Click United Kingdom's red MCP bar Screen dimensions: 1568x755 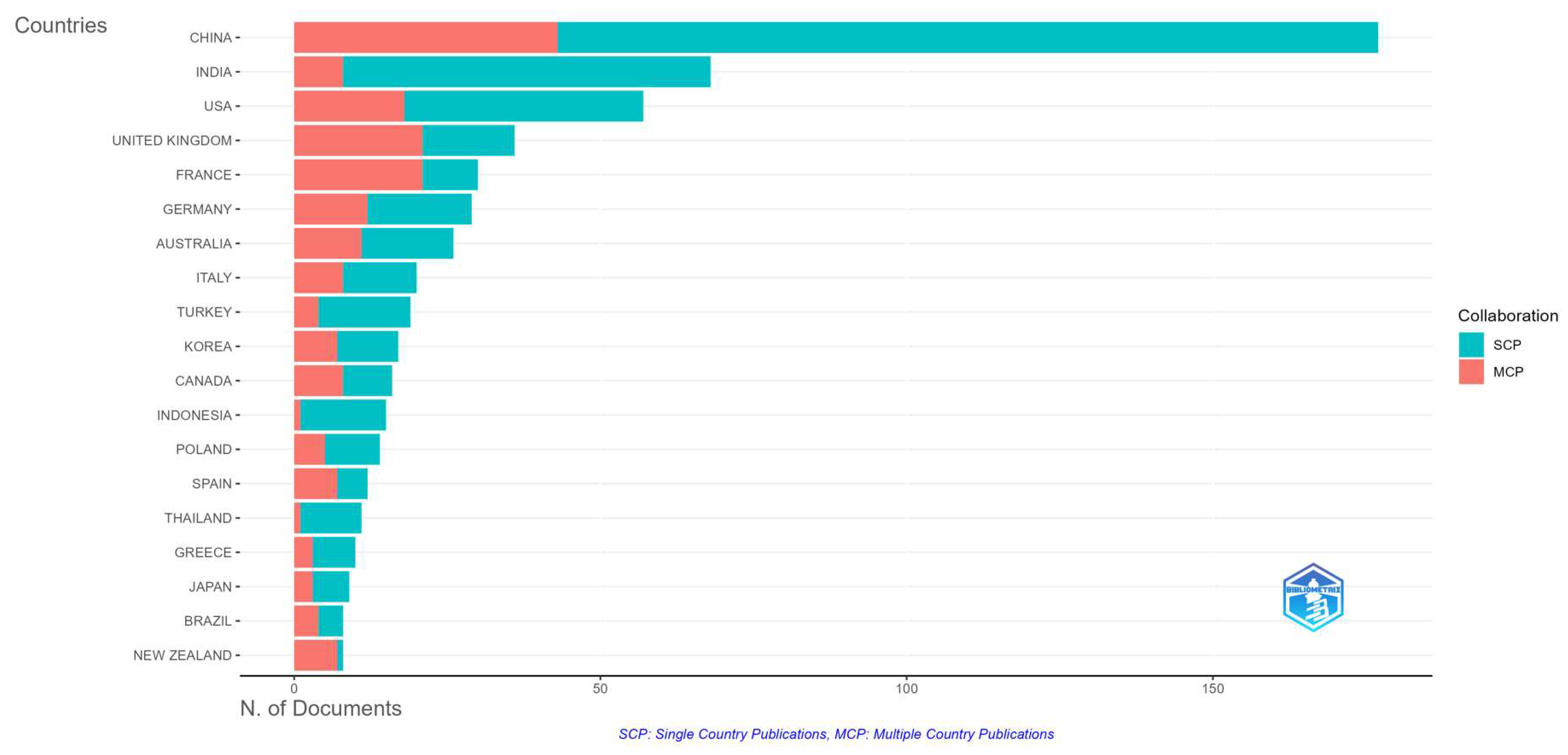click(x=358, y=141)
